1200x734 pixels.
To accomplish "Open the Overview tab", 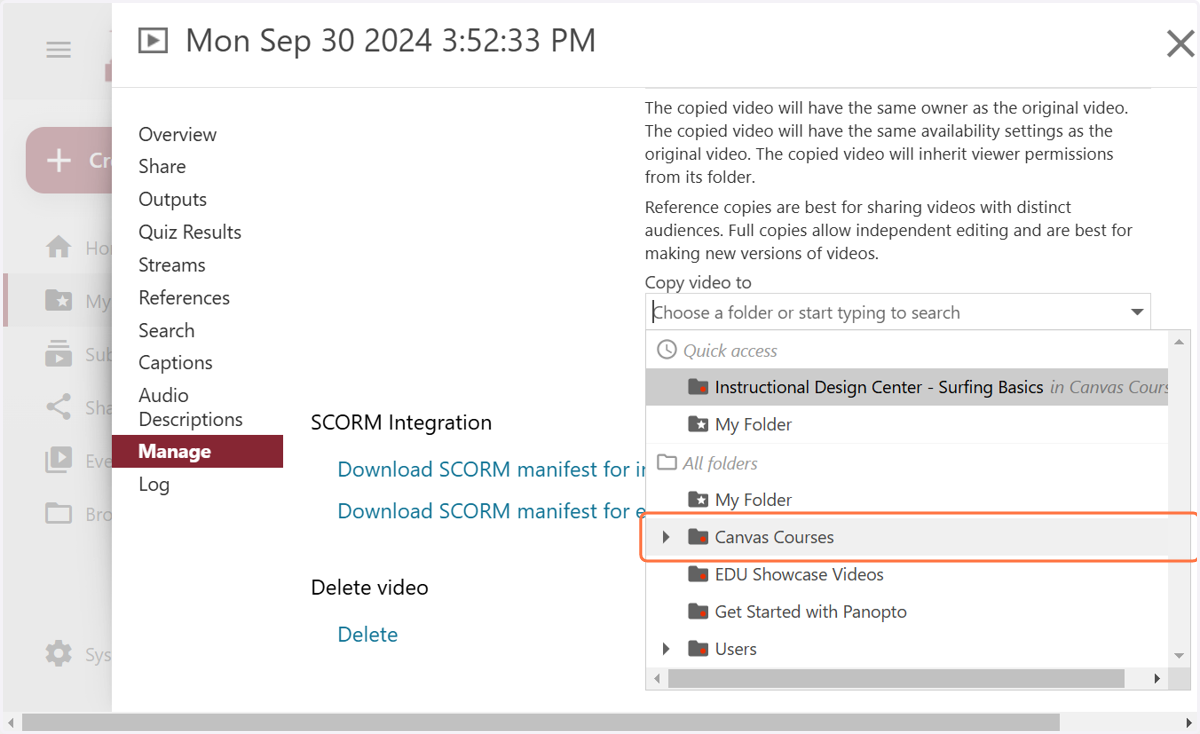I will click(x=177, y=134).
